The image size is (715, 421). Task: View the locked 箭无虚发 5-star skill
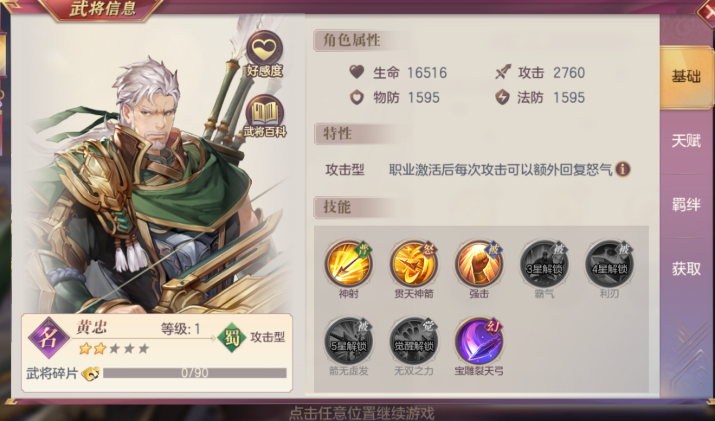click(349, 342)
